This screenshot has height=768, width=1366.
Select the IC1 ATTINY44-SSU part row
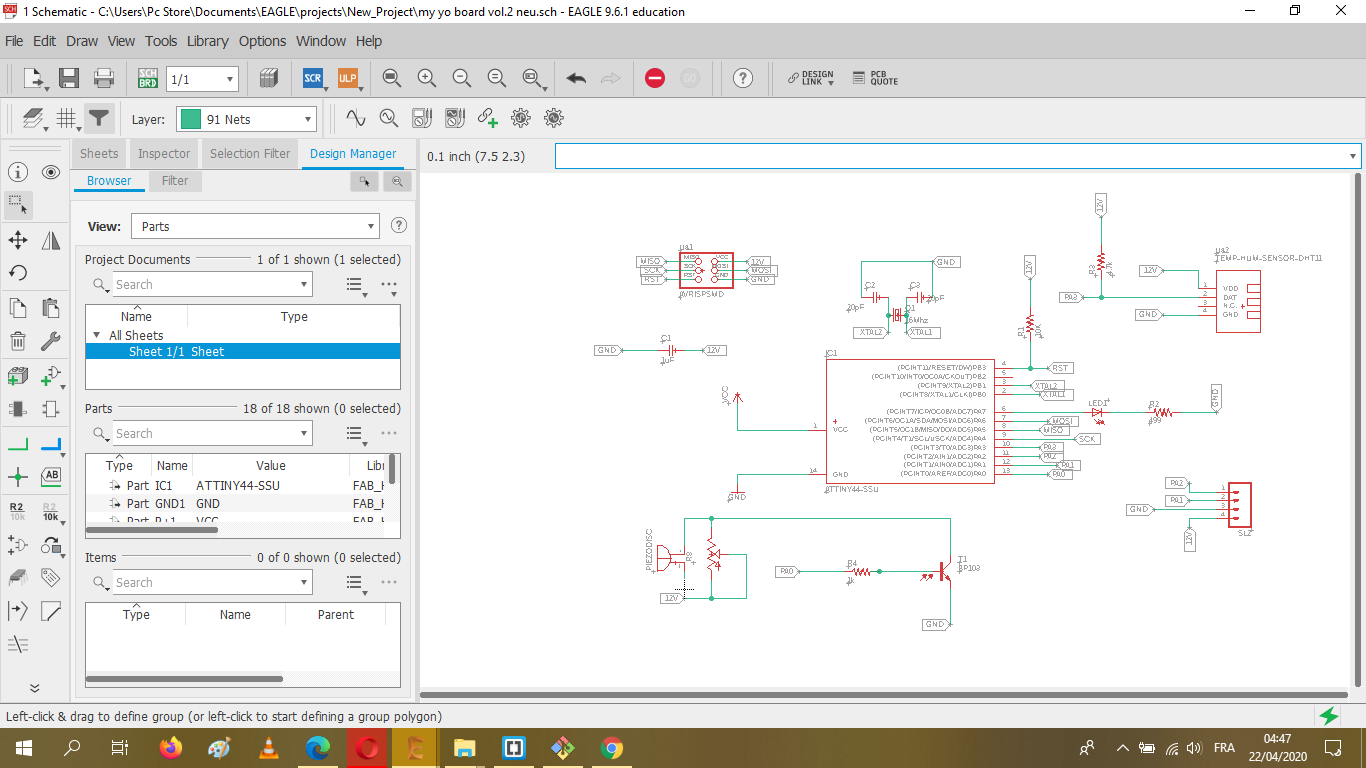click(x=236, y=485)
